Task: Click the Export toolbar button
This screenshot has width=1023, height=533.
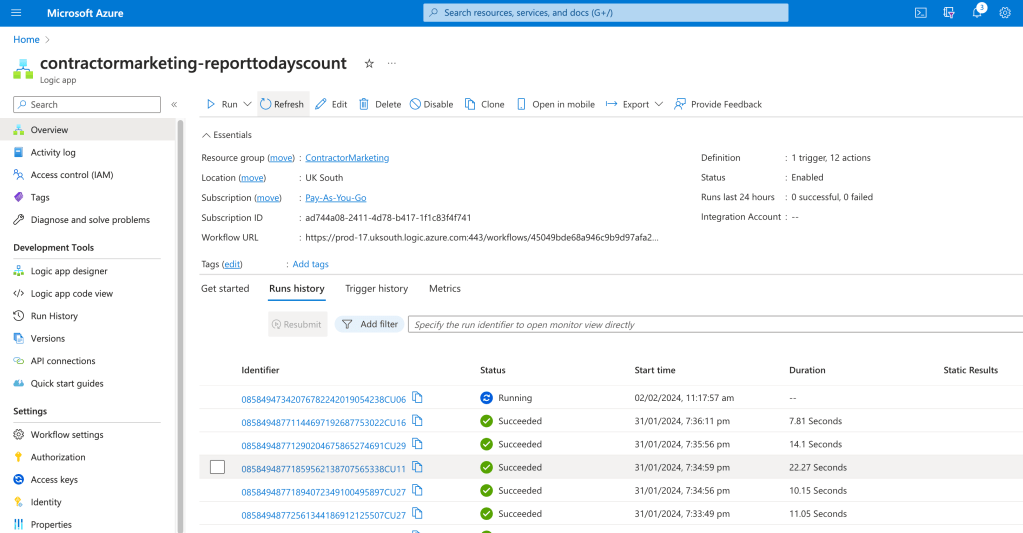Action: 628,104
